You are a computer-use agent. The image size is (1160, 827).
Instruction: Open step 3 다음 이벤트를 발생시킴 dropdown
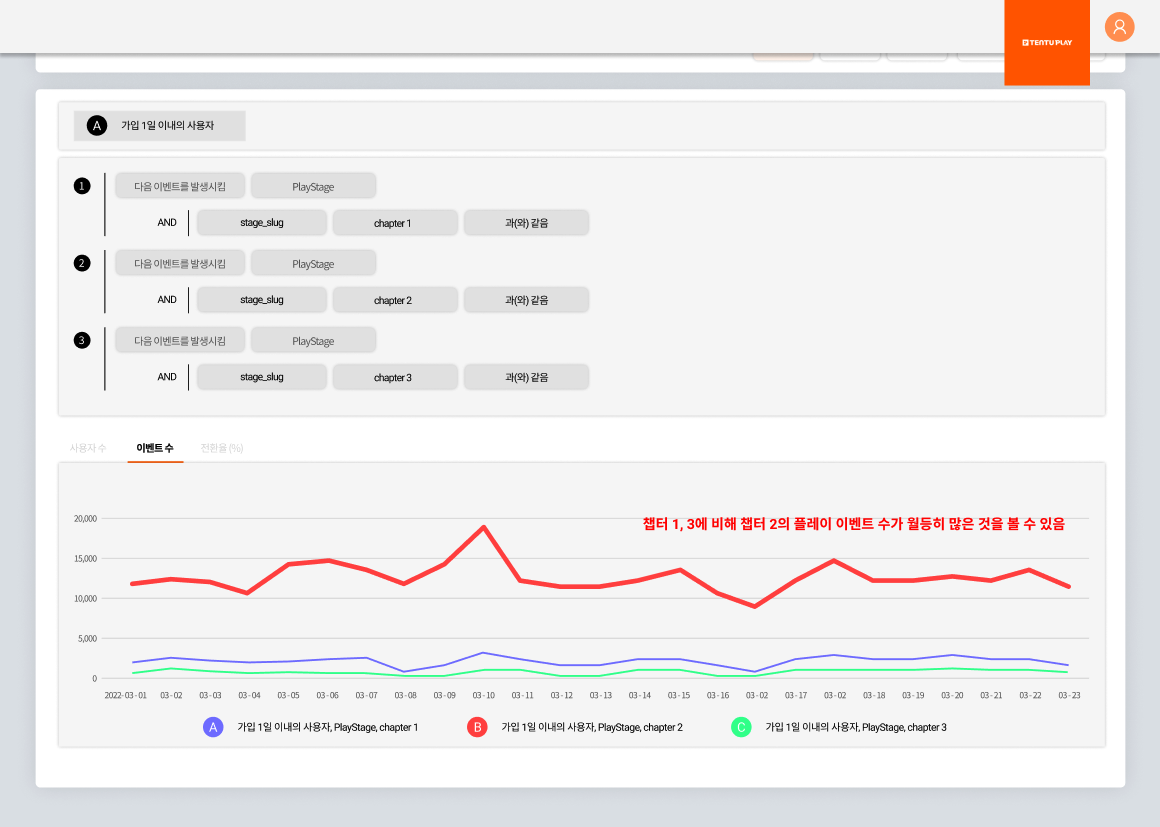point(180,340)
